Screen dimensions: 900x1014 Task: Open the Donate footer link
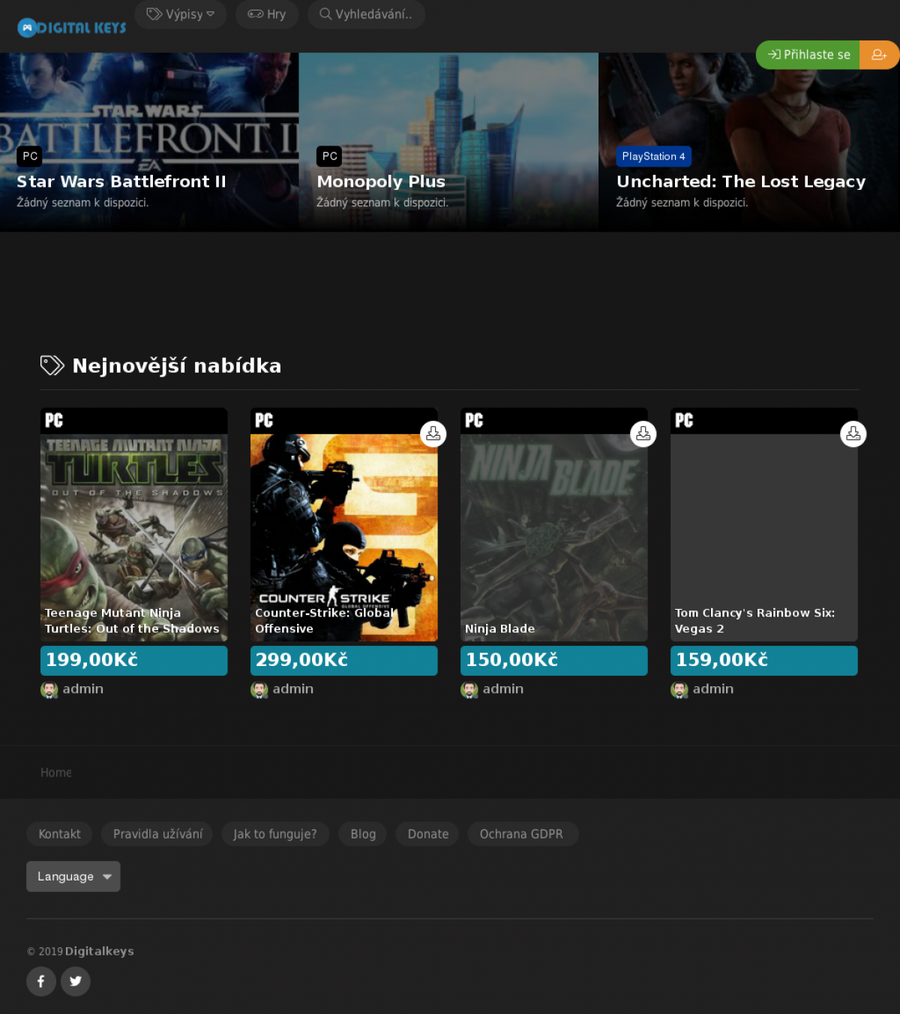(427, 834)
